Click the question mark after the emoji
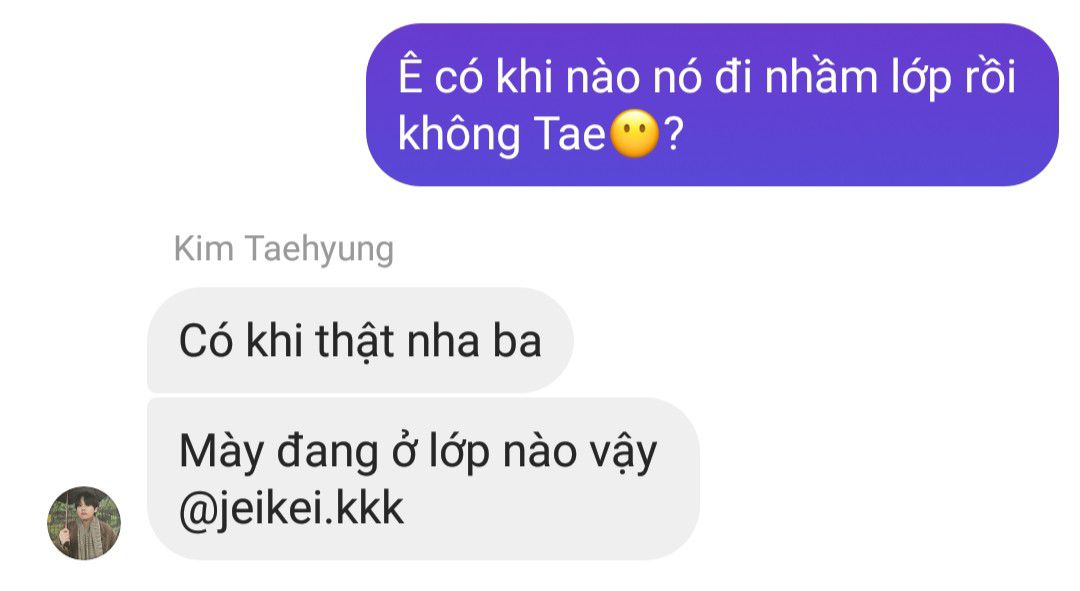Screen dimensions: 1080x591 pyautogui.click(x=673, y=134)
